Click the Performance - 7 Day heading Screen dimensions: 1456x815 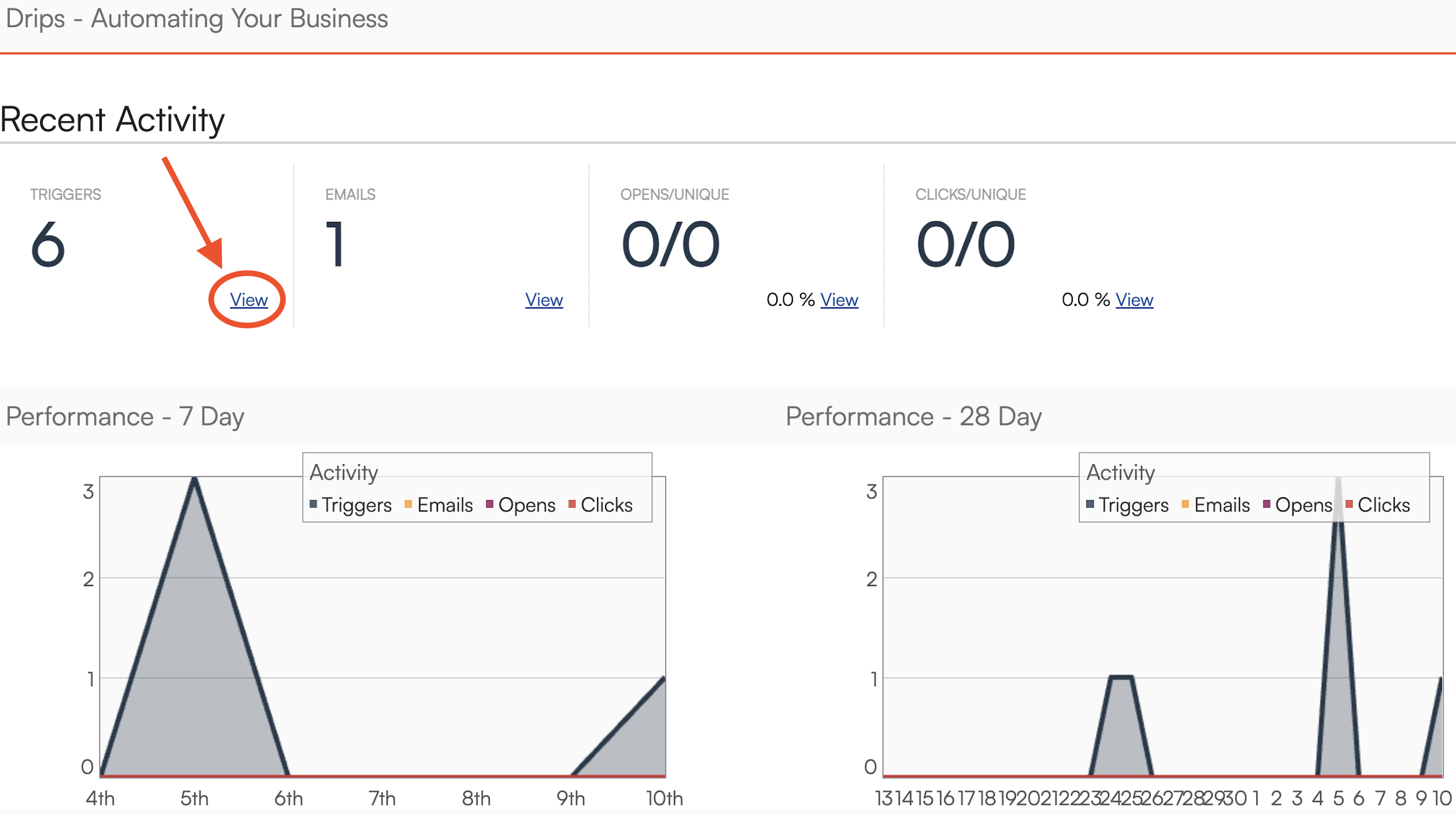click(125, 417)
